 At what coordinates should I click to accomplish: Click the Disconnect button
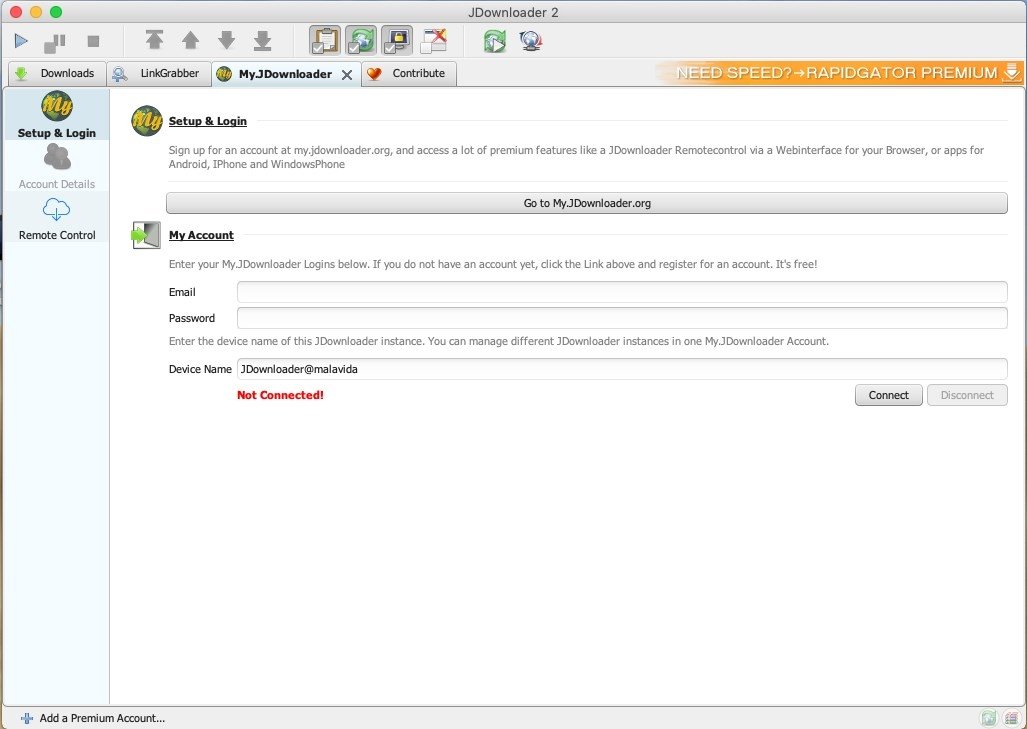[967, 395]
